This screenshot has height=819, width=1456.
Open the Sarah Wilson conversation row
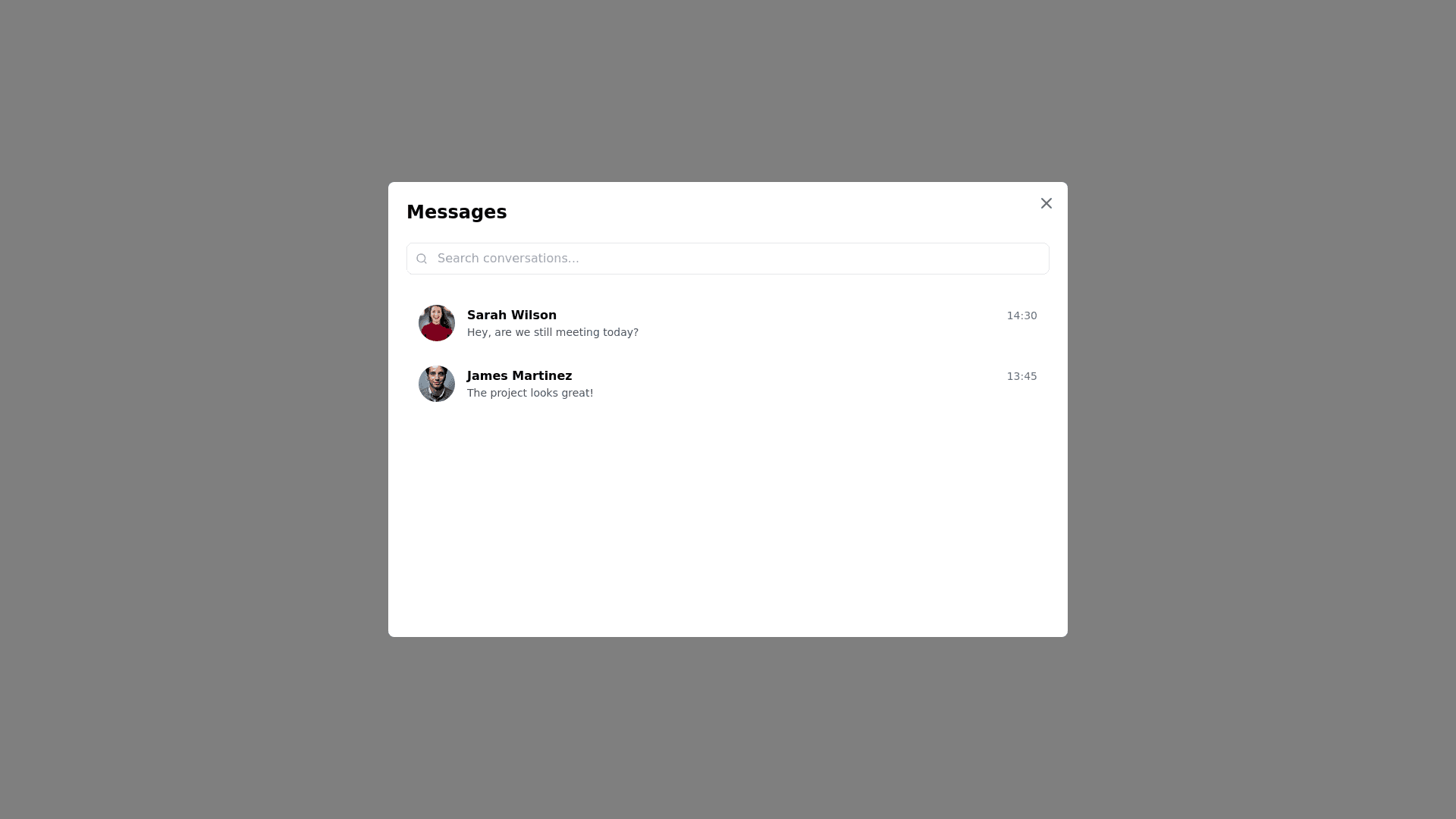click(728, 323)
